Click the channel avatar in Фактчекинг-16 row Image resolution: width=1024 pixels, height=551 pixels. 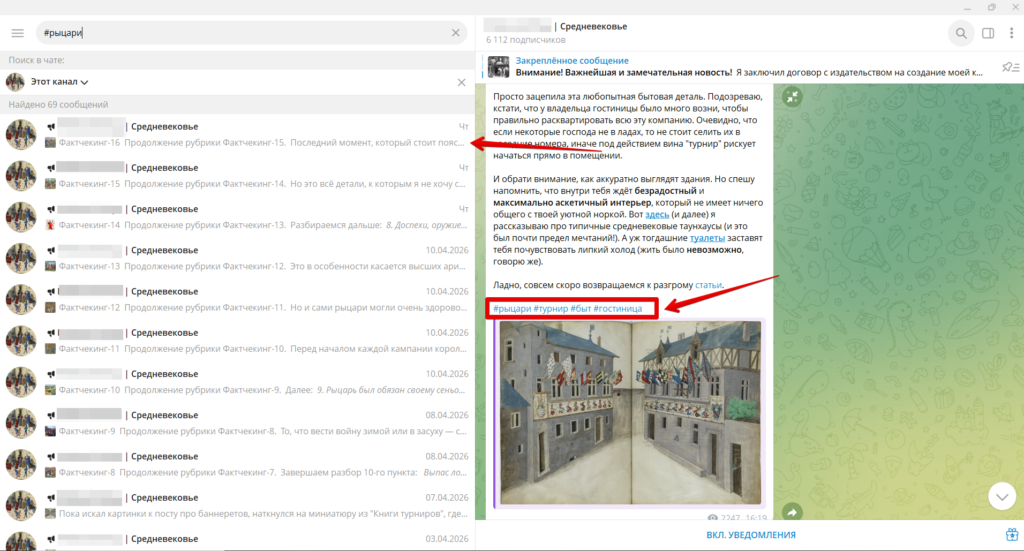click(x=21, y=135)
